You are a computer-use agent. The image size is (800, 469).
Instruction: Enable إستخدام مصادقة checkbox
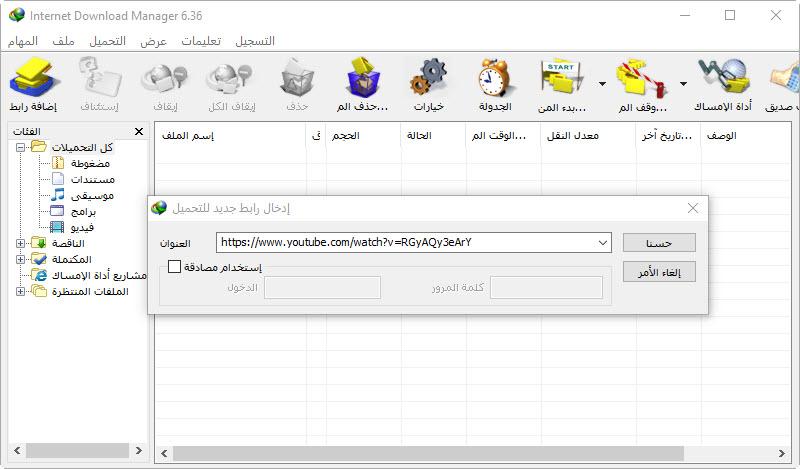(x=174, y=266)
